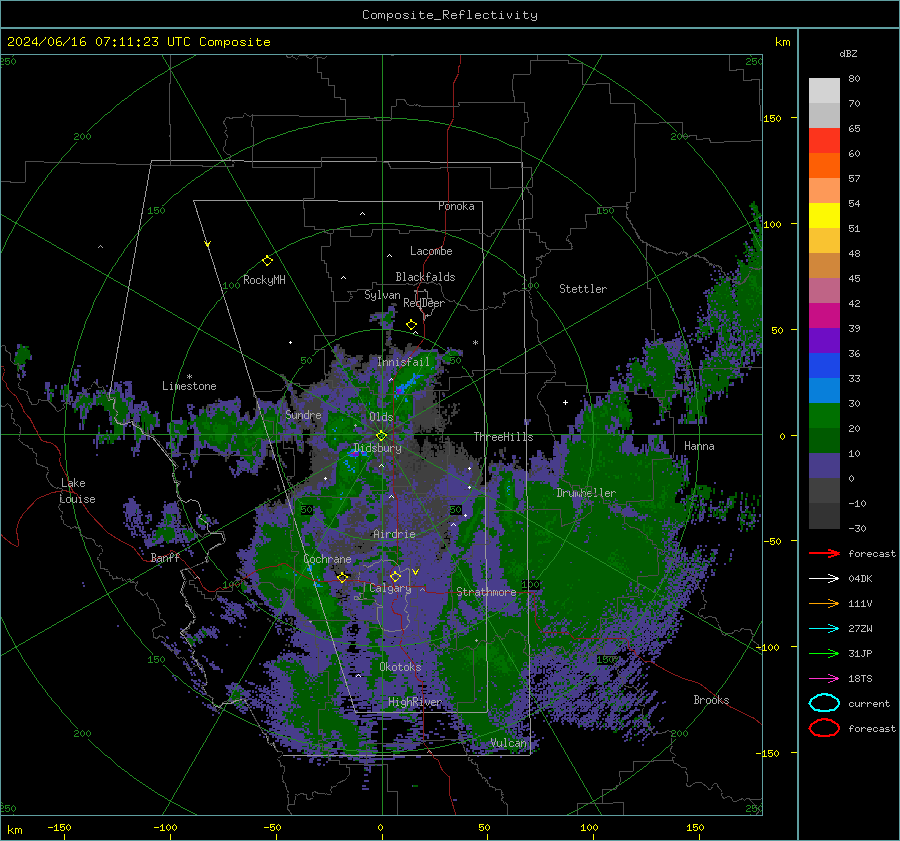Select the Vulcan label
Screen dimensions: 900x841
(509, 743)
